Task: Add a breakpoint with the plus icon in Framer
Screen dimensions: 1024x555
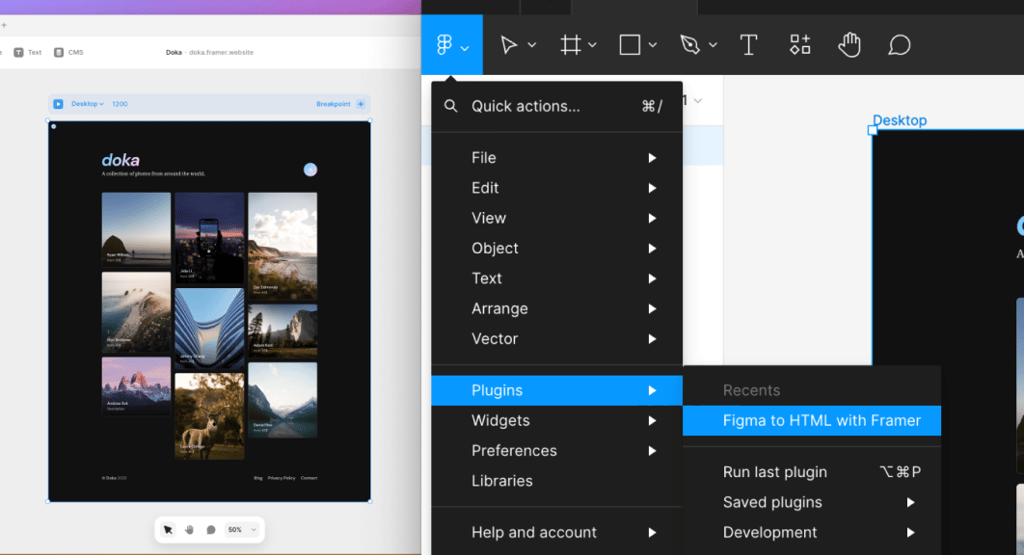Action: tap(360, 104)
